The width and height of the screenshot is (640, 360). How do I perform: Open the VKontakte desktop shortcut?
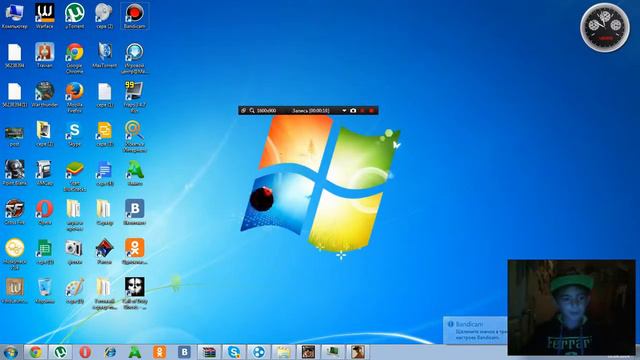point(134,212)
